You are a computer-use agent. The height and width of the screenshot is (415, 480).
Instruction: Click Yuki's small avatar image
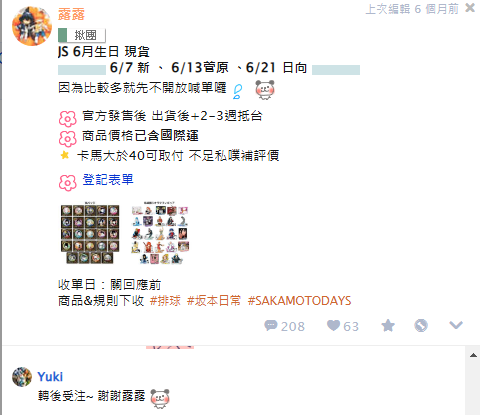click(x=22, y=377)
